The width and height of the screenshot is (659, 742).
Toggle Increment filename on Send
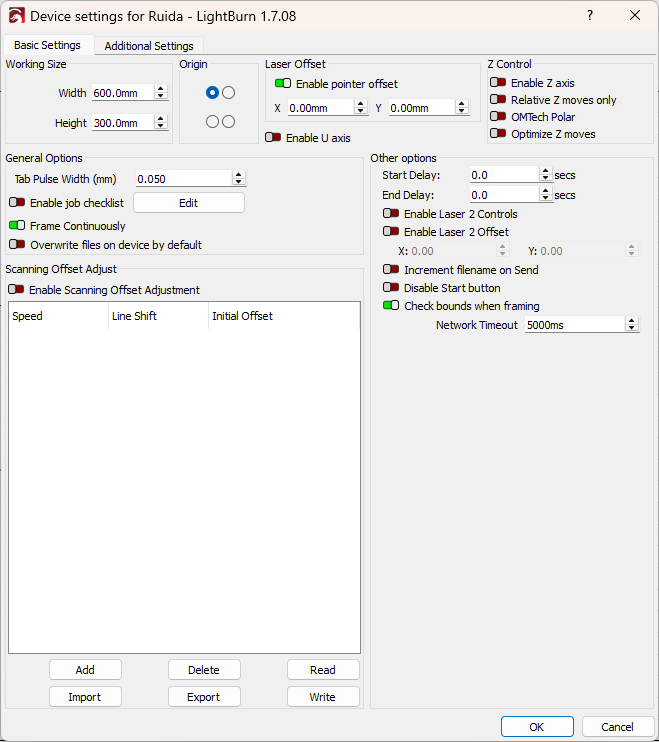pos(391,269)
